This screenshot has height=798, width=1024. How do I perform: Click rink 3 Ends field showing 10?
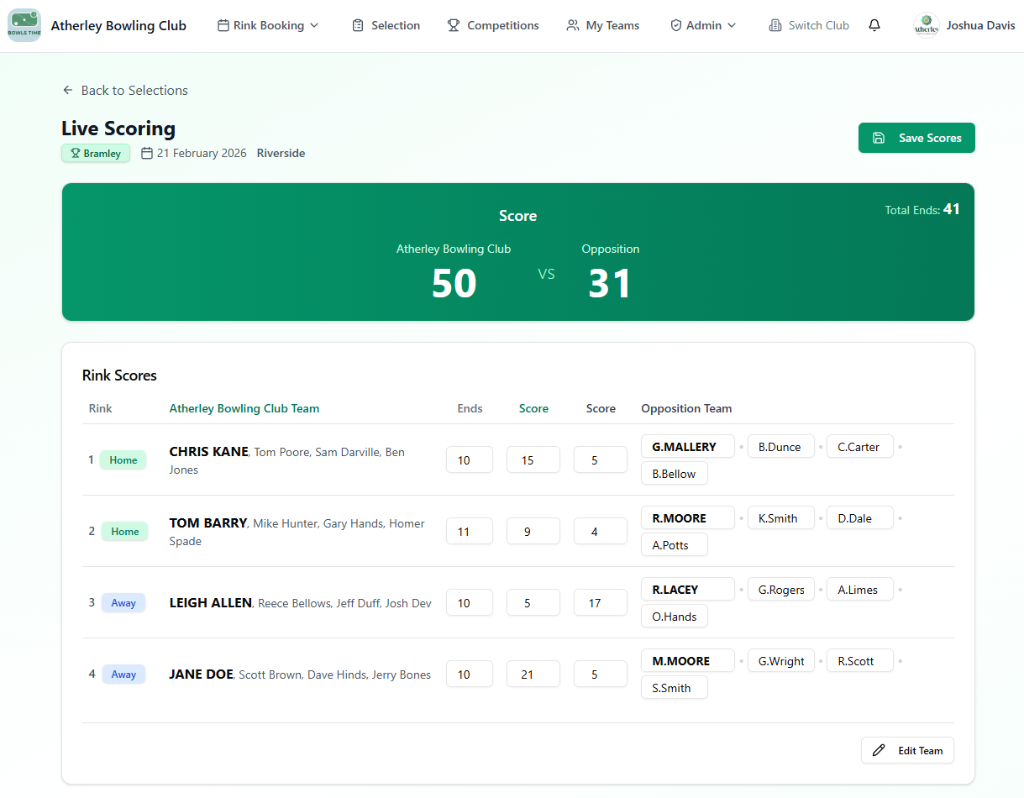point(470,603)
